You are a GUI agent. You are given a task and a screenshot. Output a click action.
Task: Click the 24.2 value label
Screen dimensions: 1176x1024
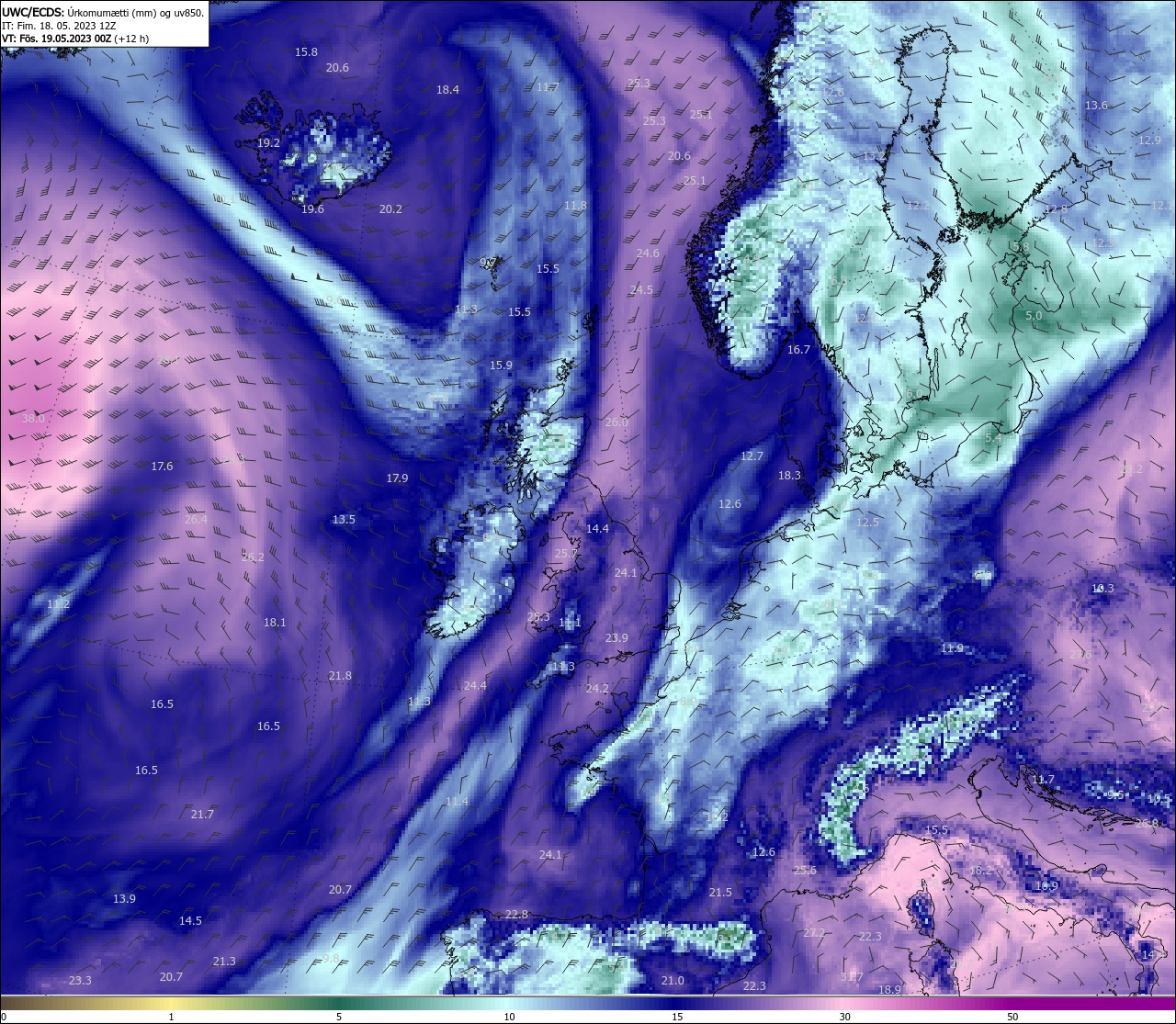(597, 689)
